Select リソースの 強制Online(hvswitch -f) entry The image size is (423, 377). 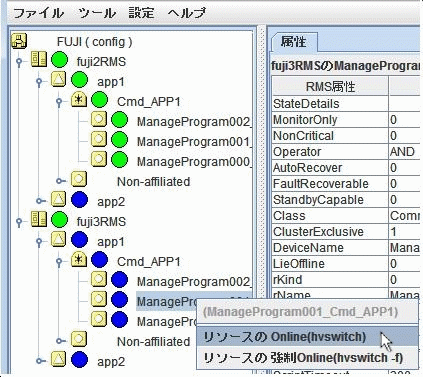coord(307,358)
